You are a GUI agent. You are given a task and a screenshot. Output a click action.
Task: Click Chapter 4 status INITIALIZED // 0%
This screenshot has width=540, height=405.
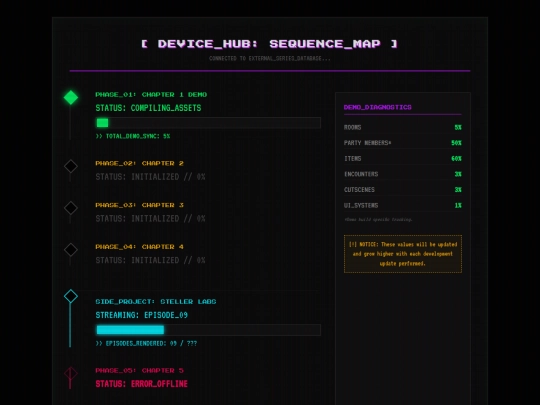(x=150, y=260)
